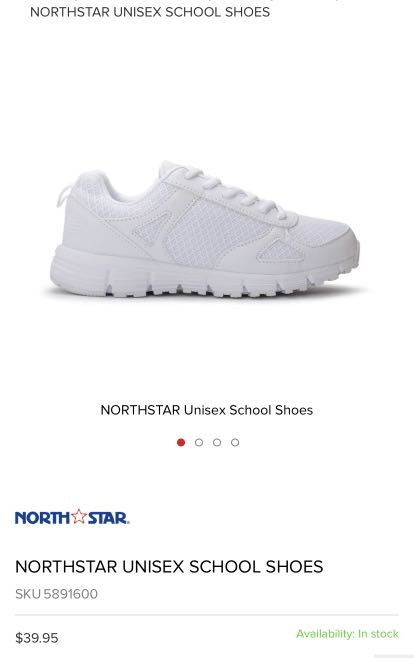
Task: Click the image caption NORTHSTAR Unisex School Shoes
Action: (206, 410)
